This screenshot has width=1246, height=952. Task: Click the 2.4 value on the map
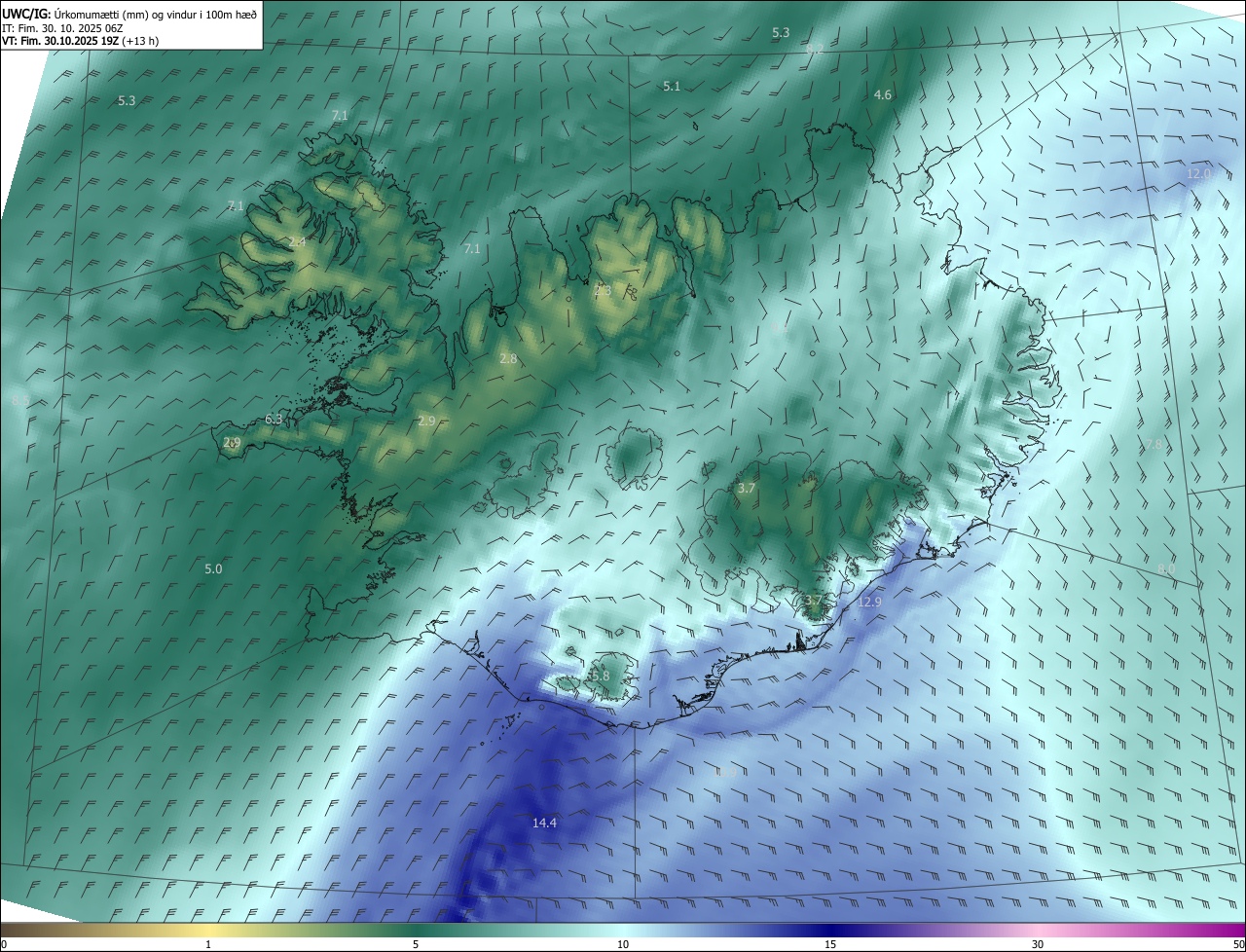(x=297, y=241)
